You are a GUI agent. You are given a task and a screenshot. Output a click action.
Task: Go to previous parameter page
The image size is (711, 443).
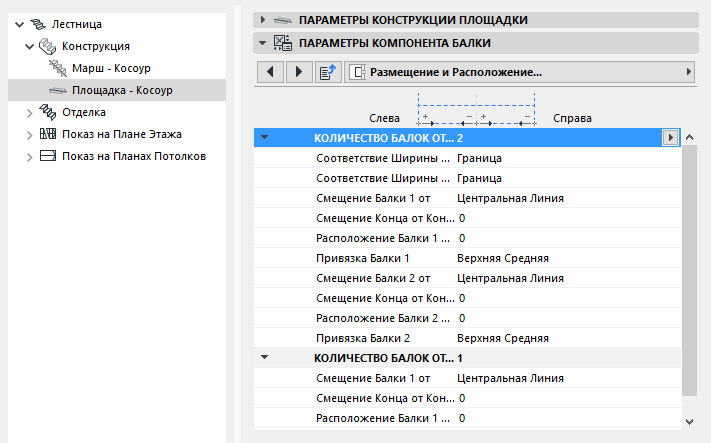click(271, 72)
